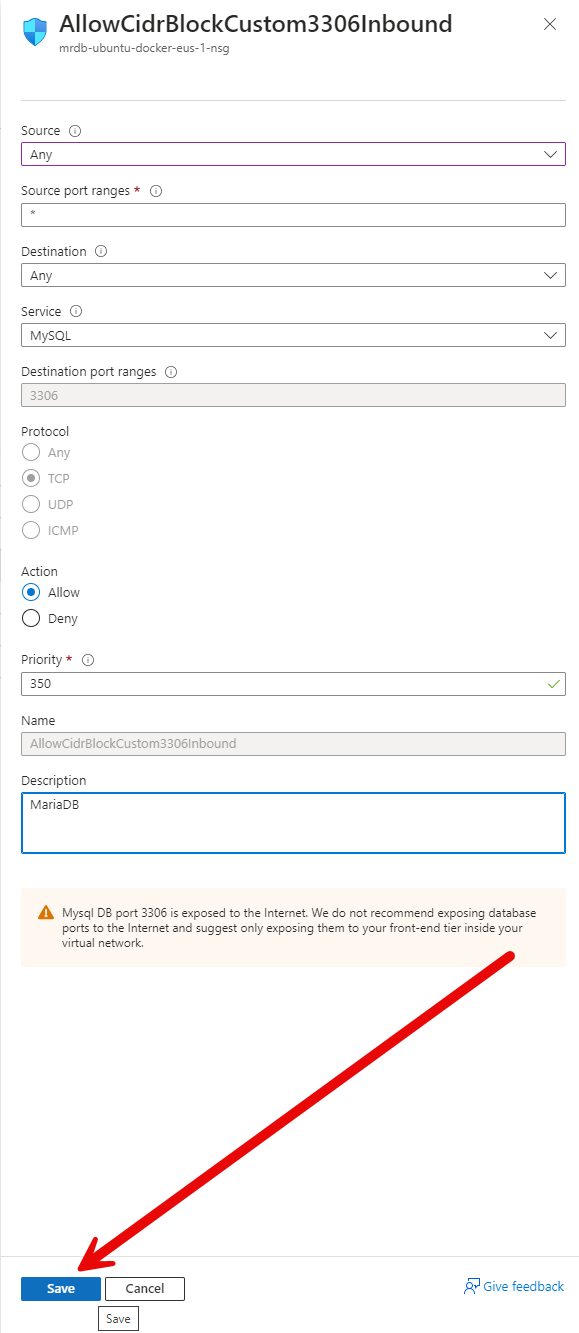Expand the Destination dropdown
Image resolution: width=579 pixels, height=1333 pixels.
click(x=293, y=275)
